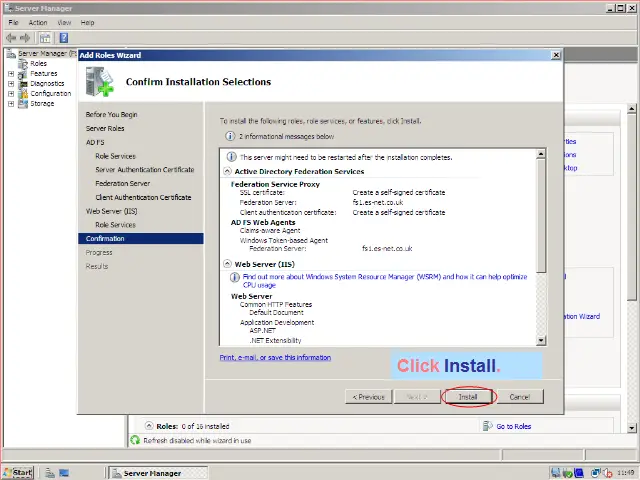Go to Federation Server step
The image size is (640, 480).
tap(122, 184)
